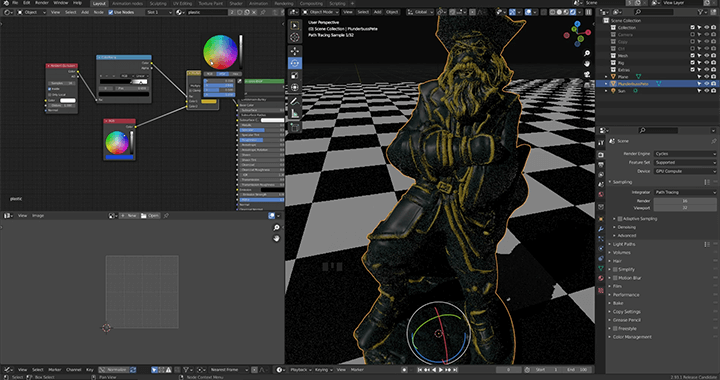Click the pan hand icon in image editor
Image resolution: width=720 pixels, height=380 pixels.
pos(276,238)
